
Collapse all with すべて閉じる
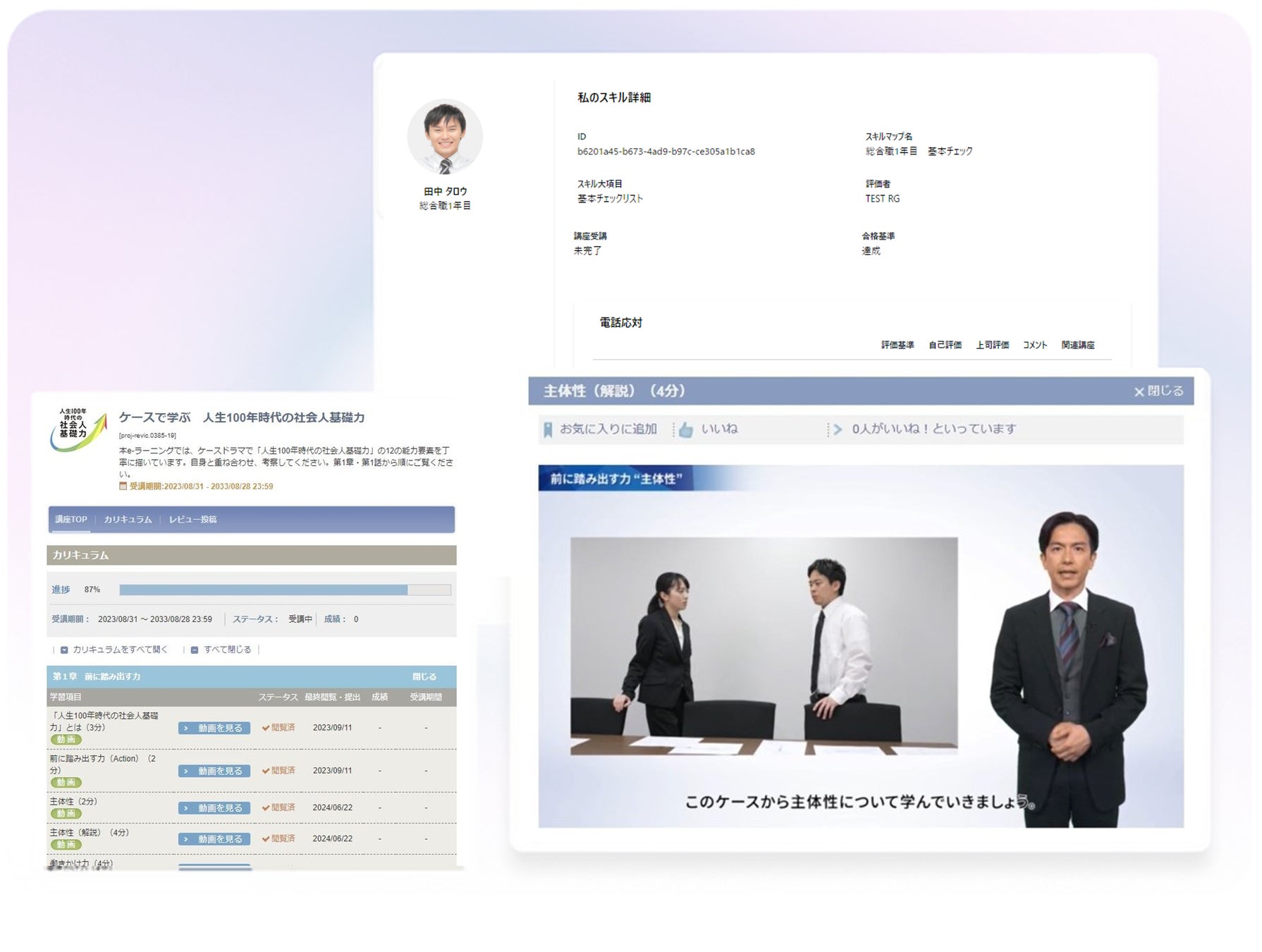coord(227,650)
